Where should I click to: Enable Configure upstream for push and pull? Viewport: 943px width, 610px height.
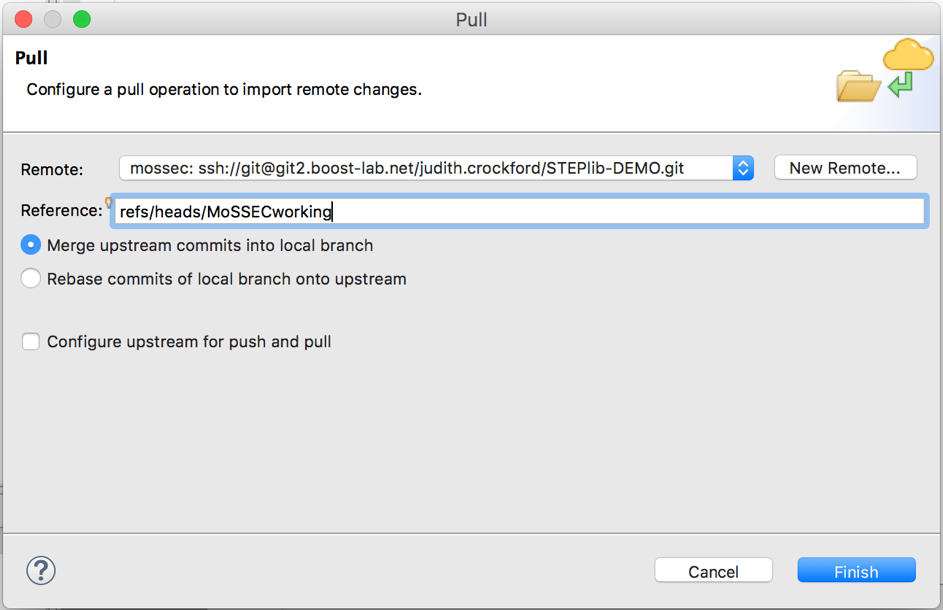click(x=31, y=342)
